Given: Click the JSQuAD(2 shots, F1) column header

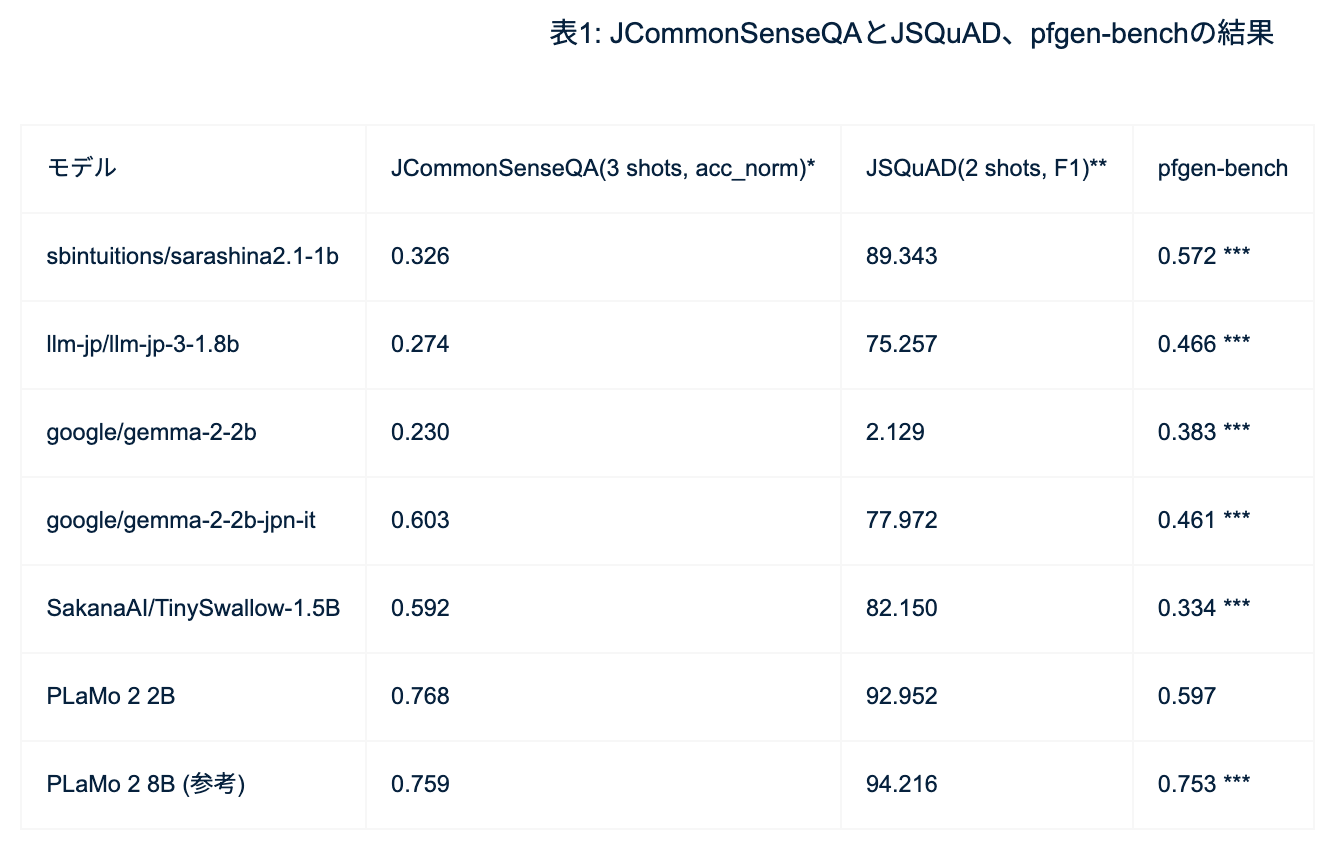Looking at the screenshot, I should (x=986, y=168).
